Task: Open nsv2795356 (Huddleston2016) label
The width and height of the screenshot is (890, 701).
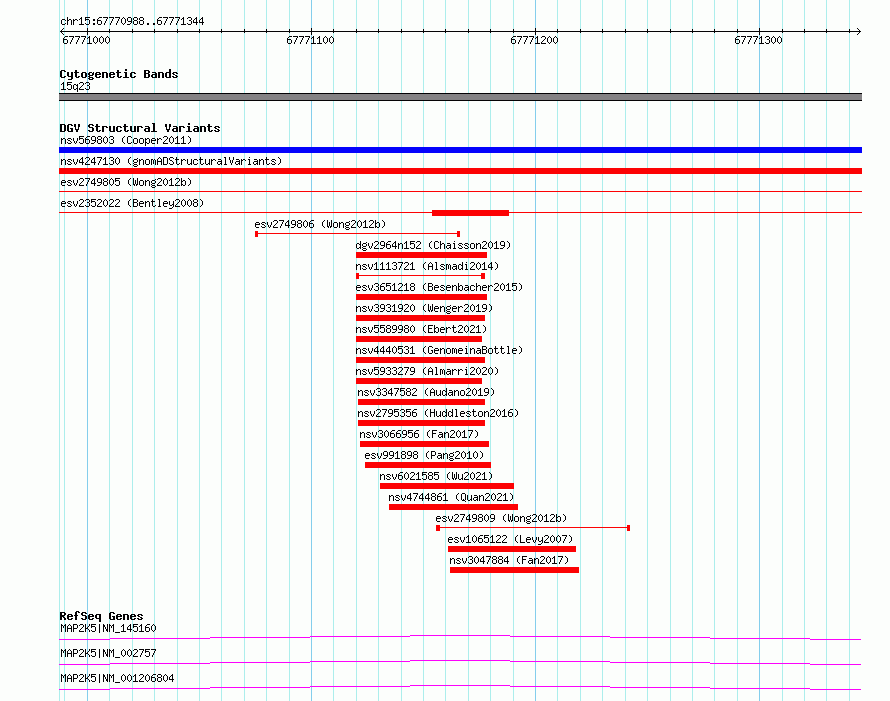Action: click(x=438, y=413)
